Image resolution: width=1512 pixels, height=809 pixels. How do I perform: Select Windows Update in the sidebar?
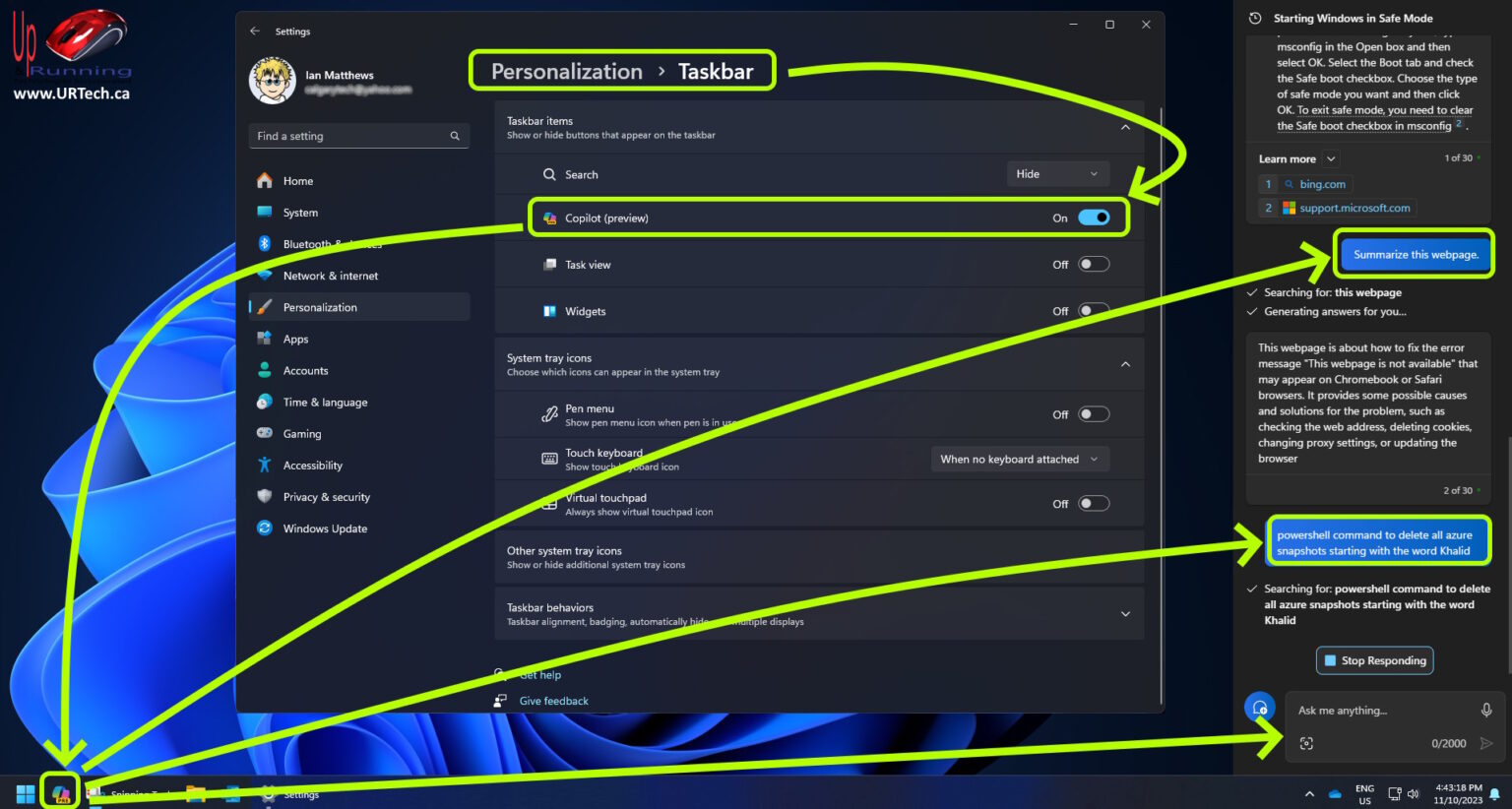point(325,529)
